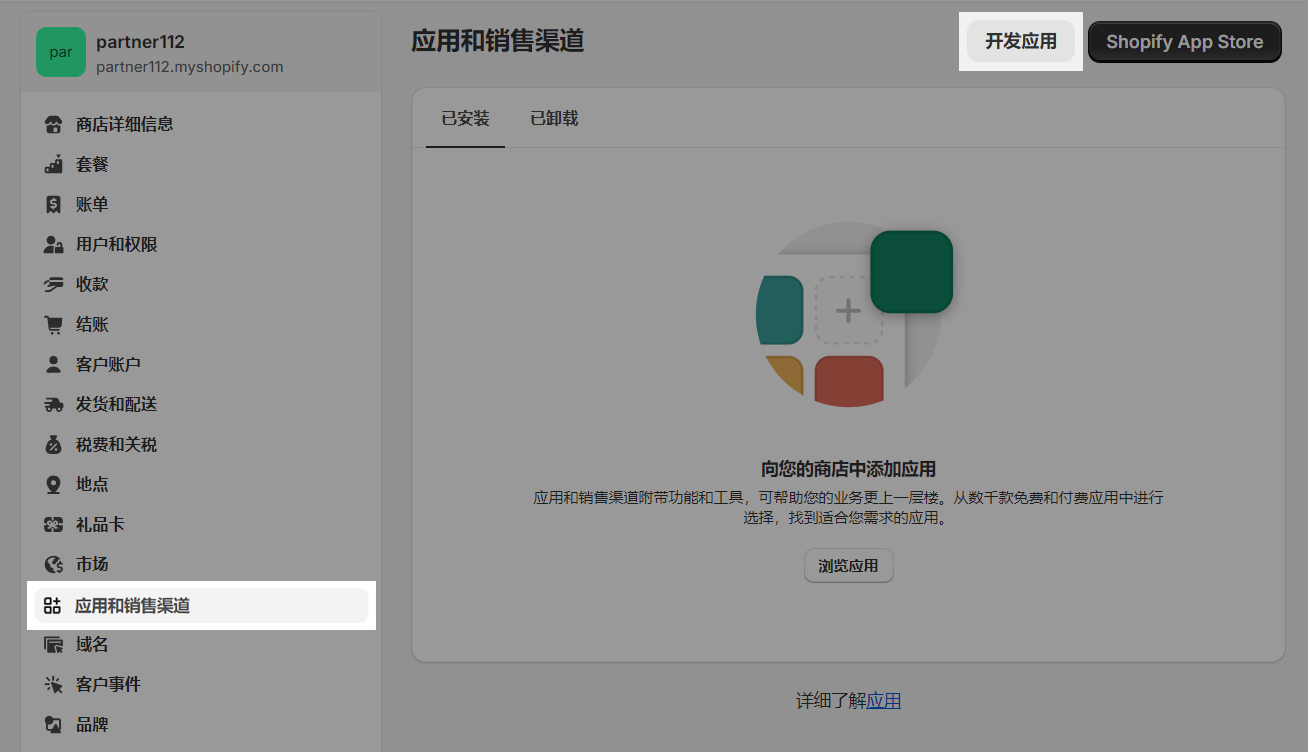Click the green 'par' store avatar

click(61, 52)
